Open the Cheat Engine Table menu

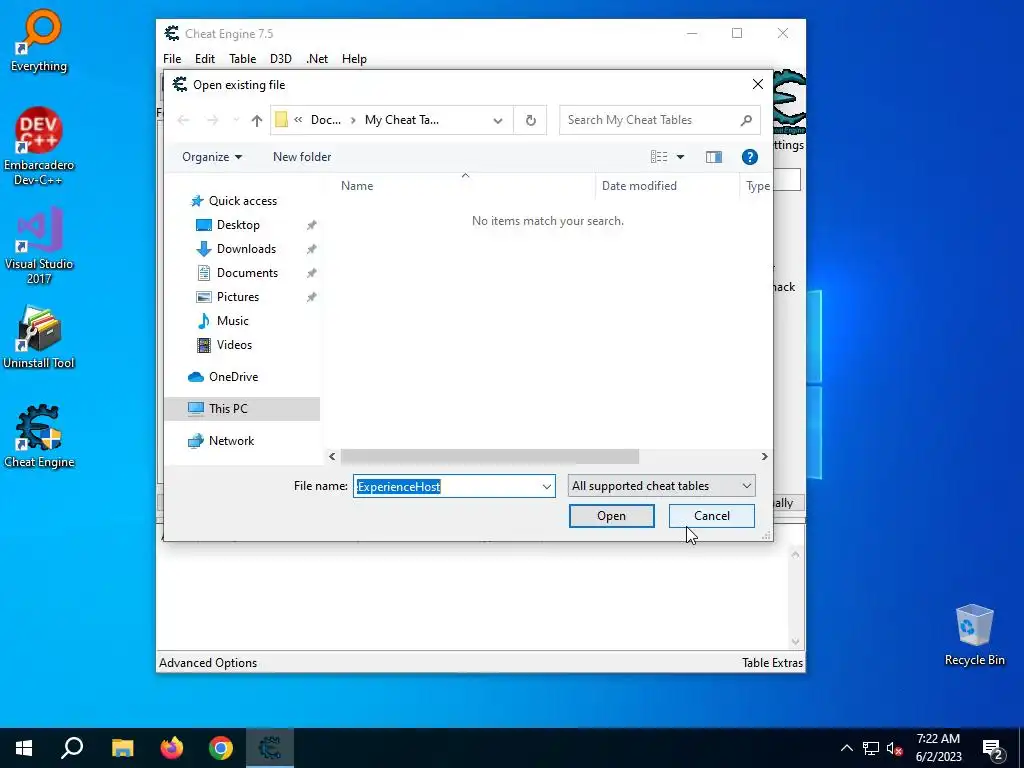coord(242,59)
